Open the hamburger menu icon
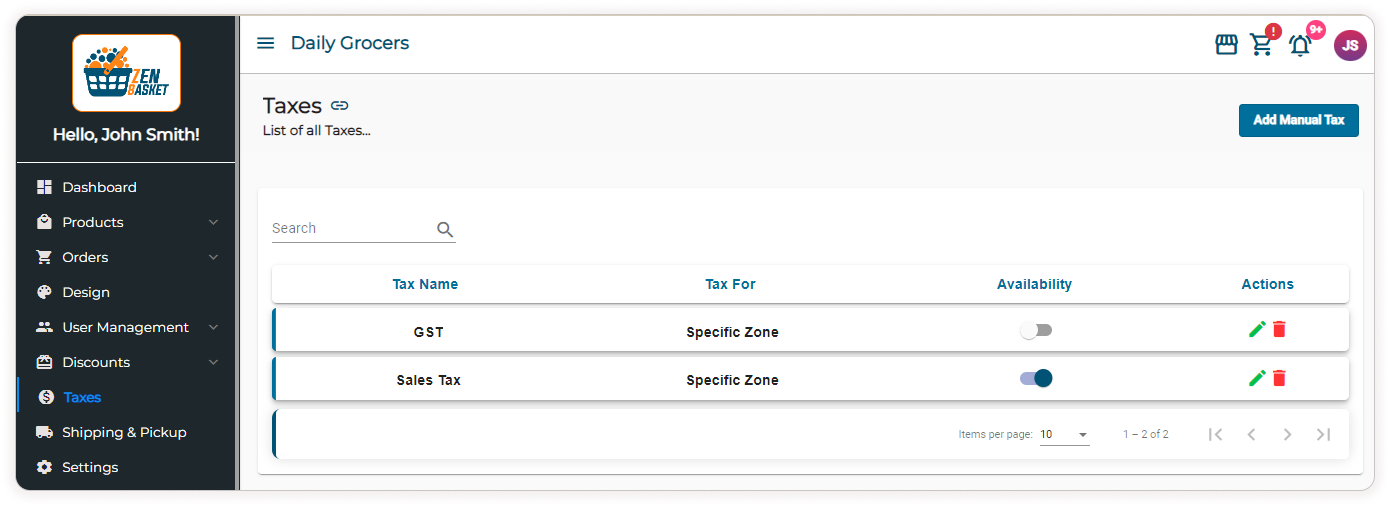 (x=265, y=43)
